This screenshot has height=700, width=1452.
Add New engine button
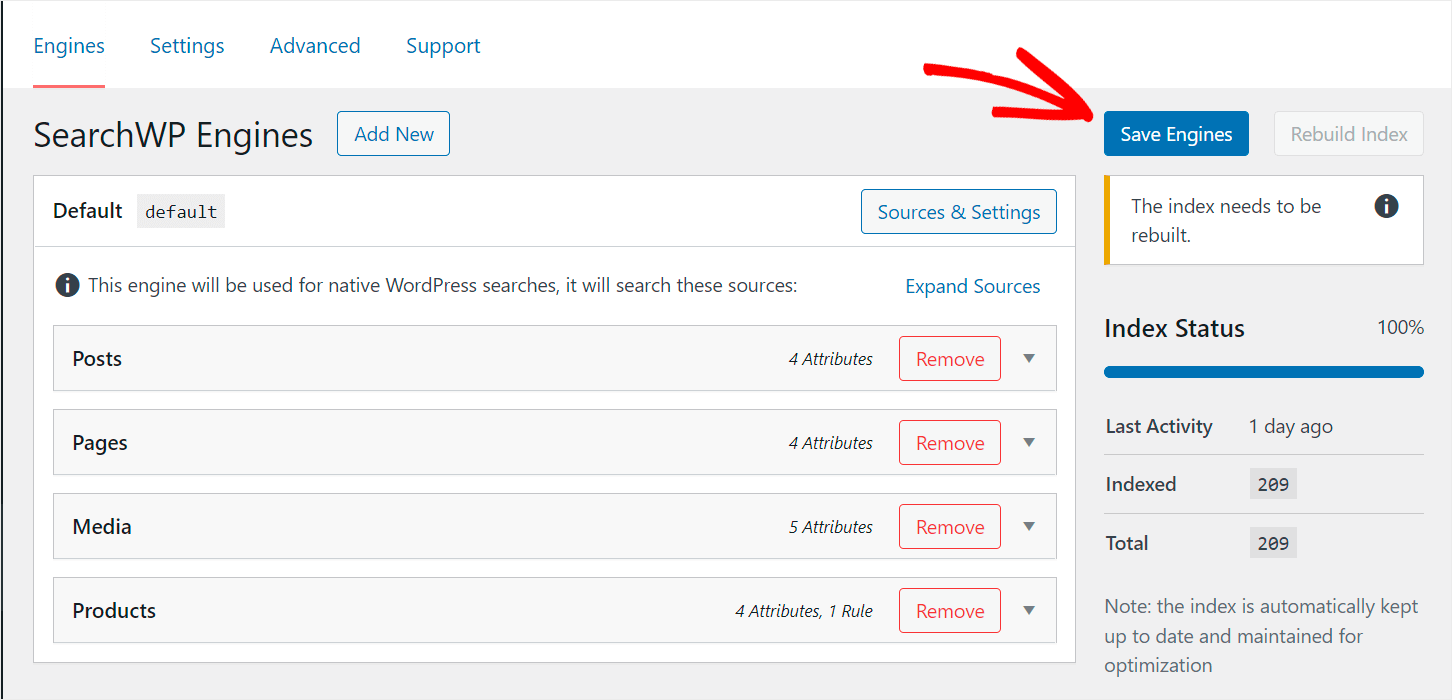[x=394, y=134]
